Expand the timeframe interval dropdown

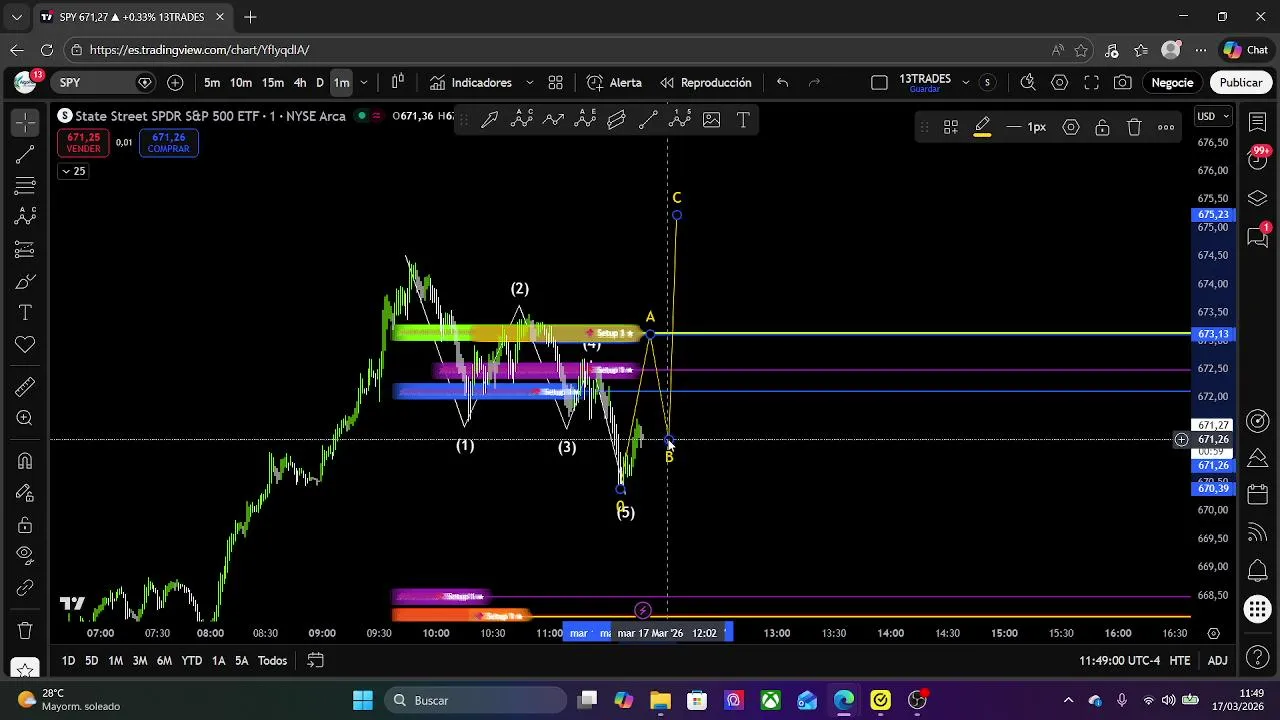[x=364, y=83]
